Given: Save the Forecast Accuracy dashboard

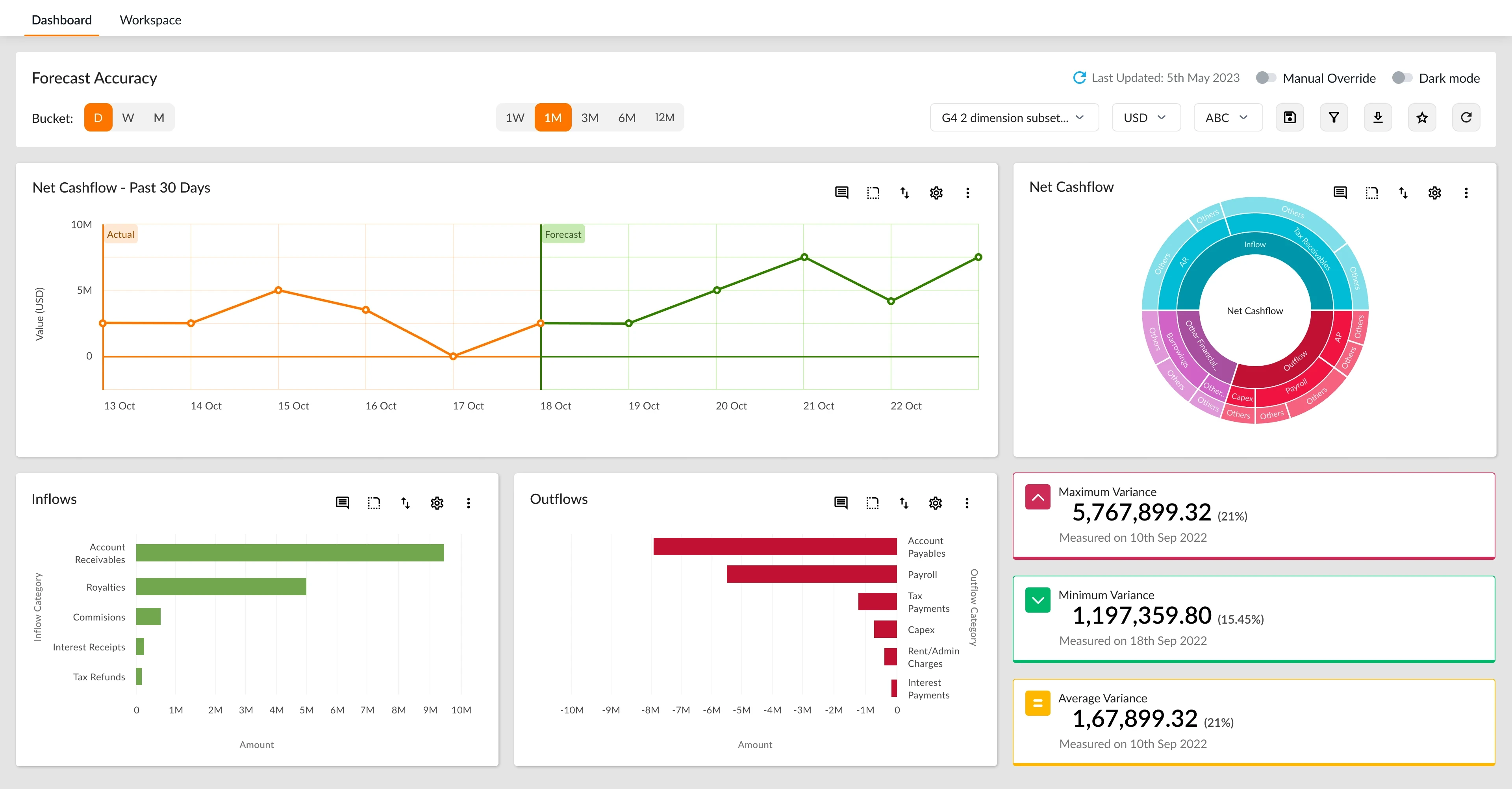Looking at the screenshot, I should [1290, 117].
